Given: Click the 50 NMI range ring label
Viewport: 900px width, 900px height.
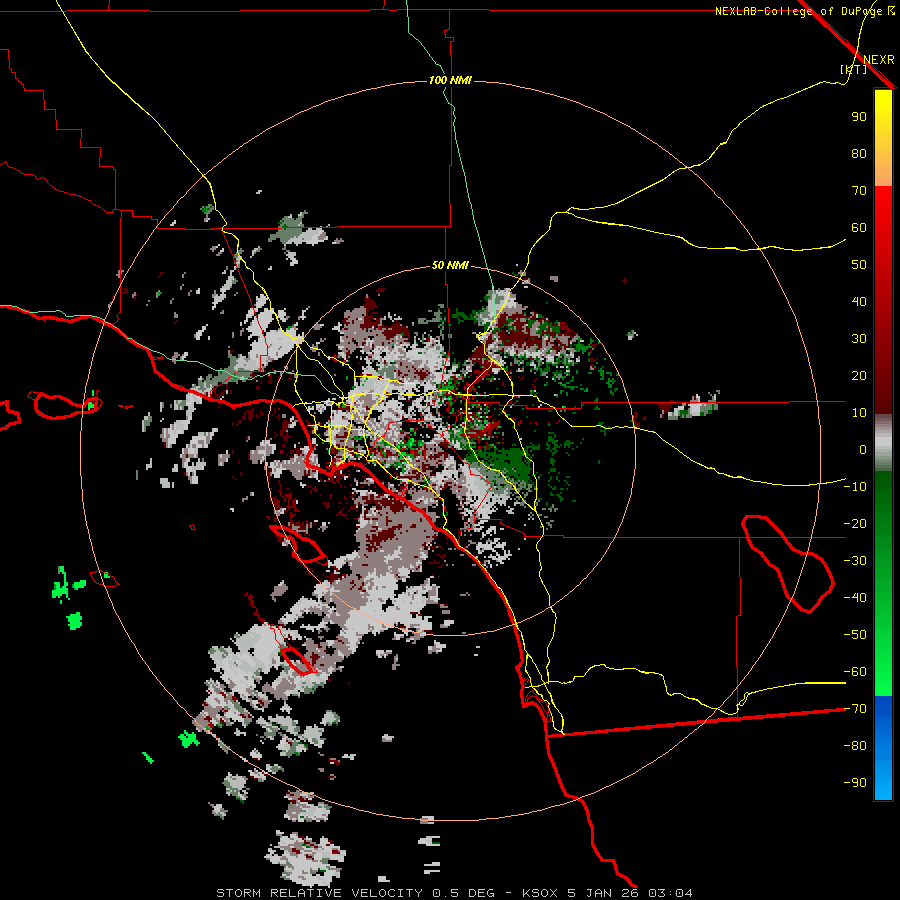Looking at the screenshot, I should pyautogui.click(x=450, y=265).
